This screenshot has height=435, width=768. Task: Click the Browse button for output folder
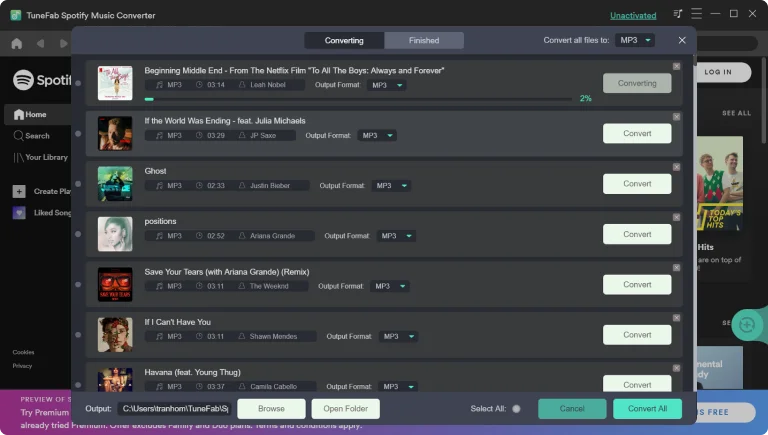click(271, 408)
